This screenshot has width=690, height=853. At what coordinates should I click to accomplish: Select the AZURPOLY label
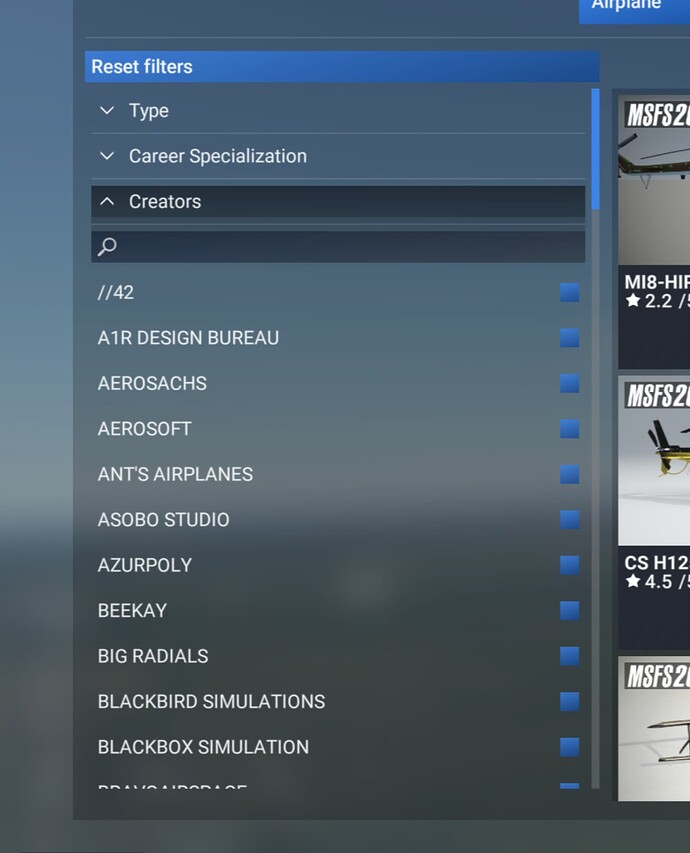145,565
